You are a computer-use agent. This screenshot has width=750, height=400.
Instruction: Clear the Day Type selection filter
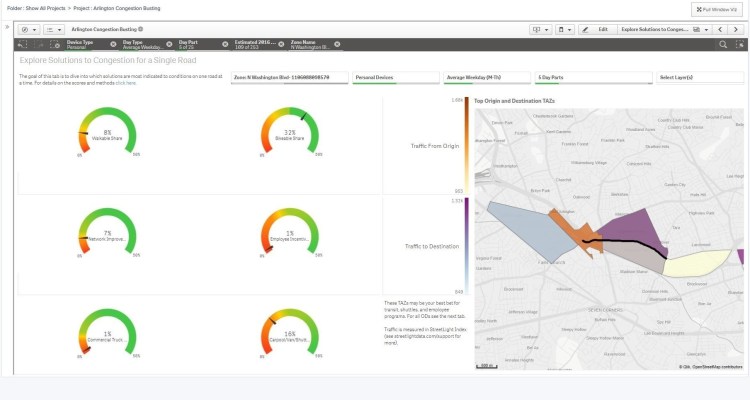[x=168, y=45]
